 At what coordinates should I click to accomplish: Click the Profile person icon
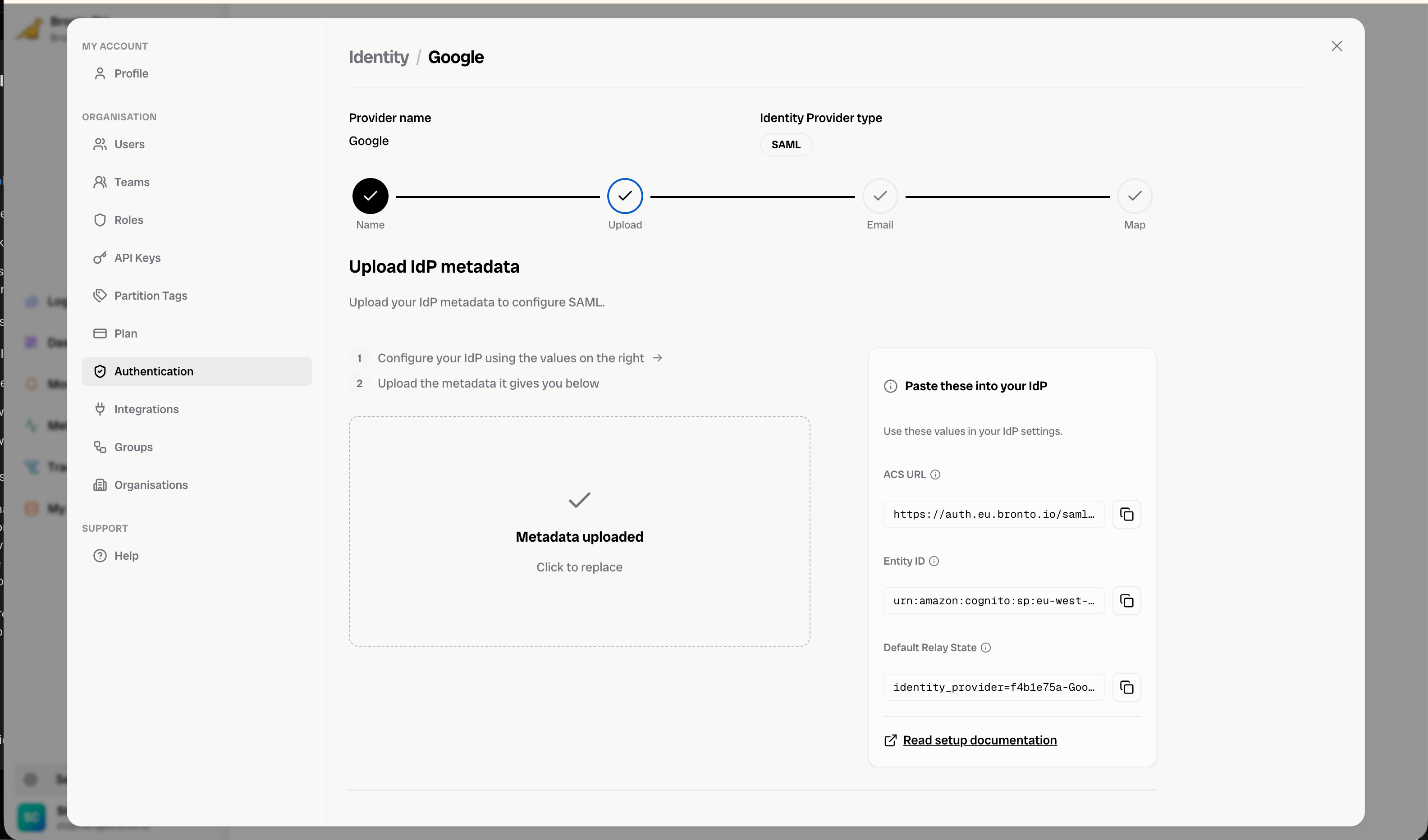[x=100, y=73]
